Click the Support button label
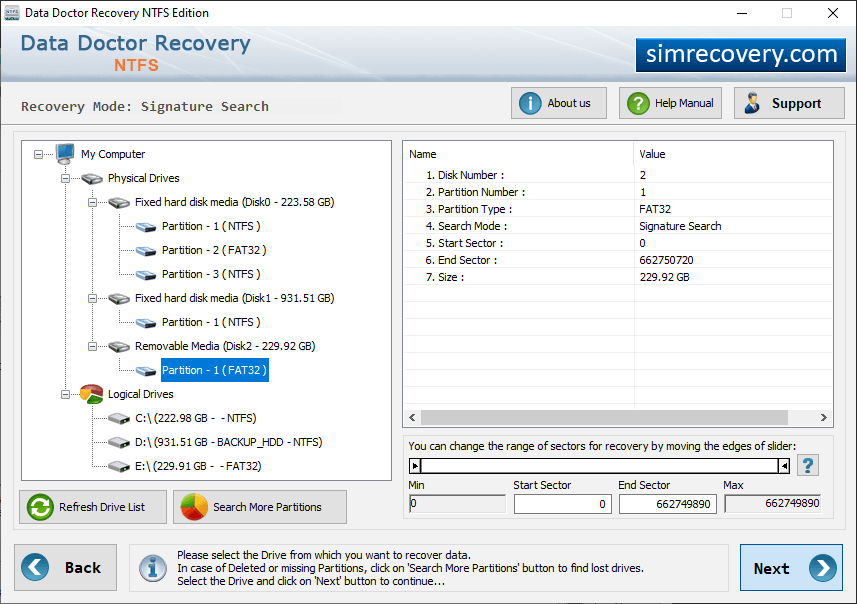This screenshot has height=604, width=857. pos(796,103)
